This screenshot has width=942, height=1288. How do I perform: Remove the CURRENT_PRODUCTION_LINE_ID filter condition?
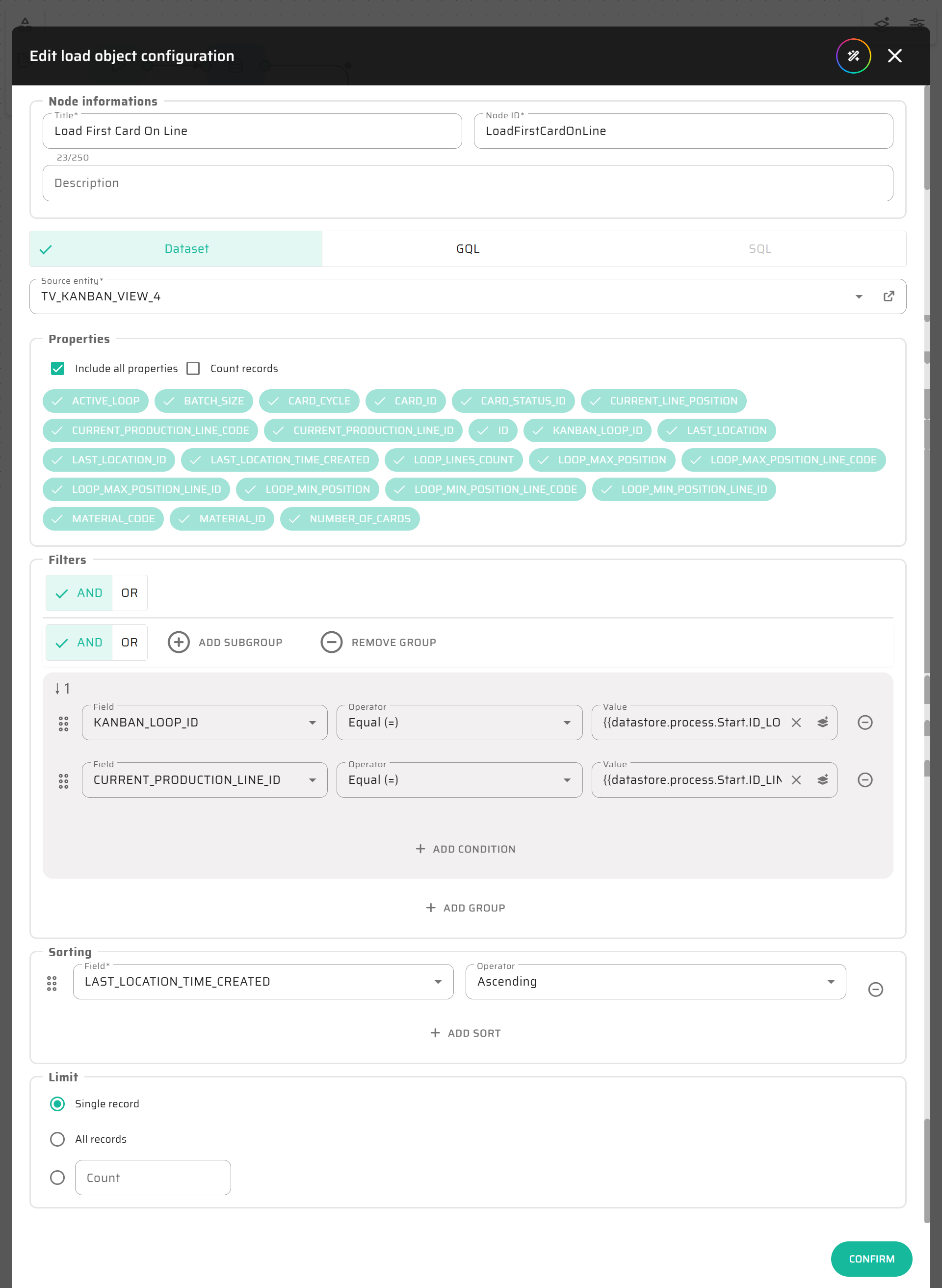[864, 780]
